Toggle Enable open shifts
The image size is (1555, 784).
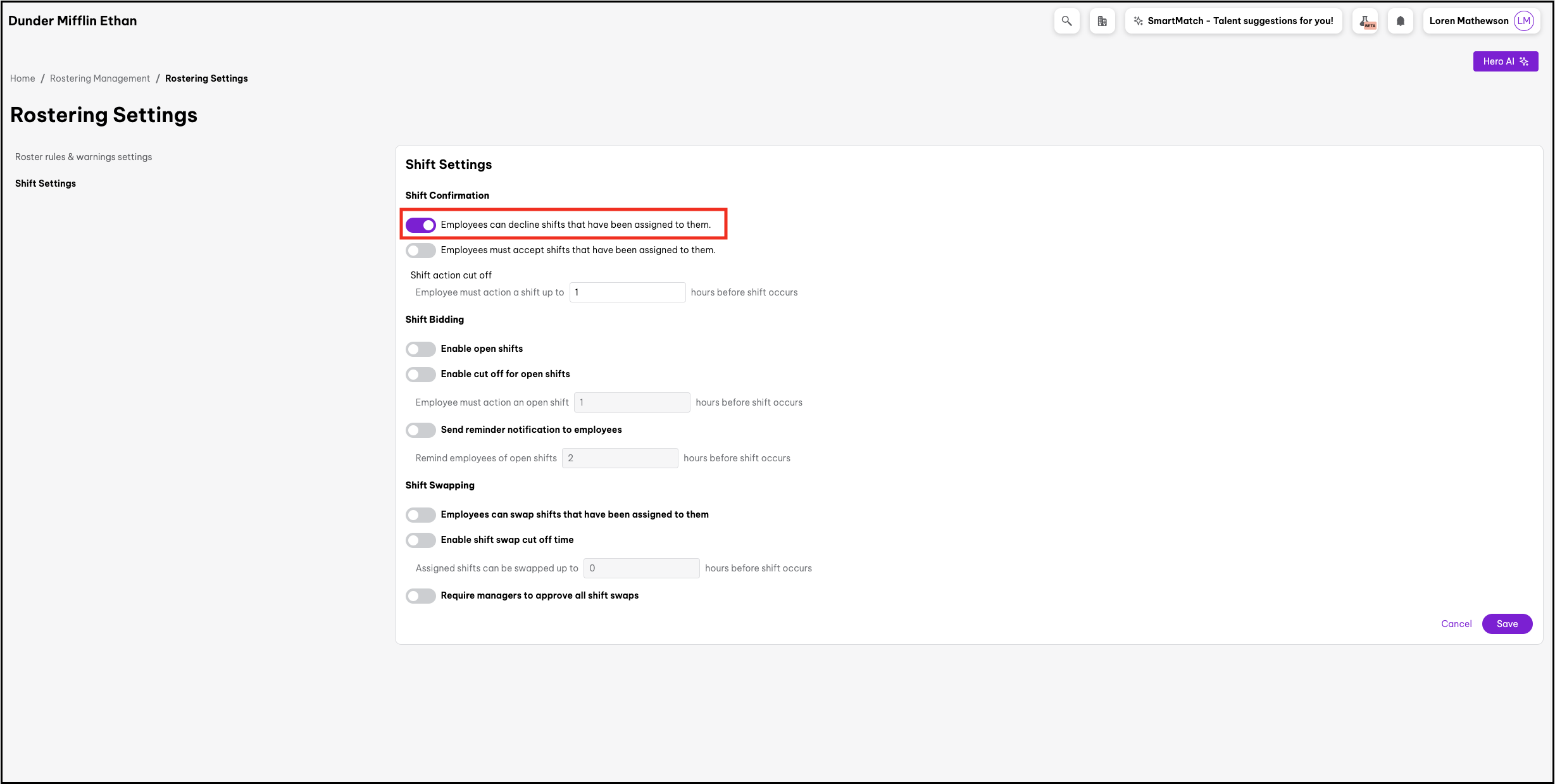(x=421, y=349)
